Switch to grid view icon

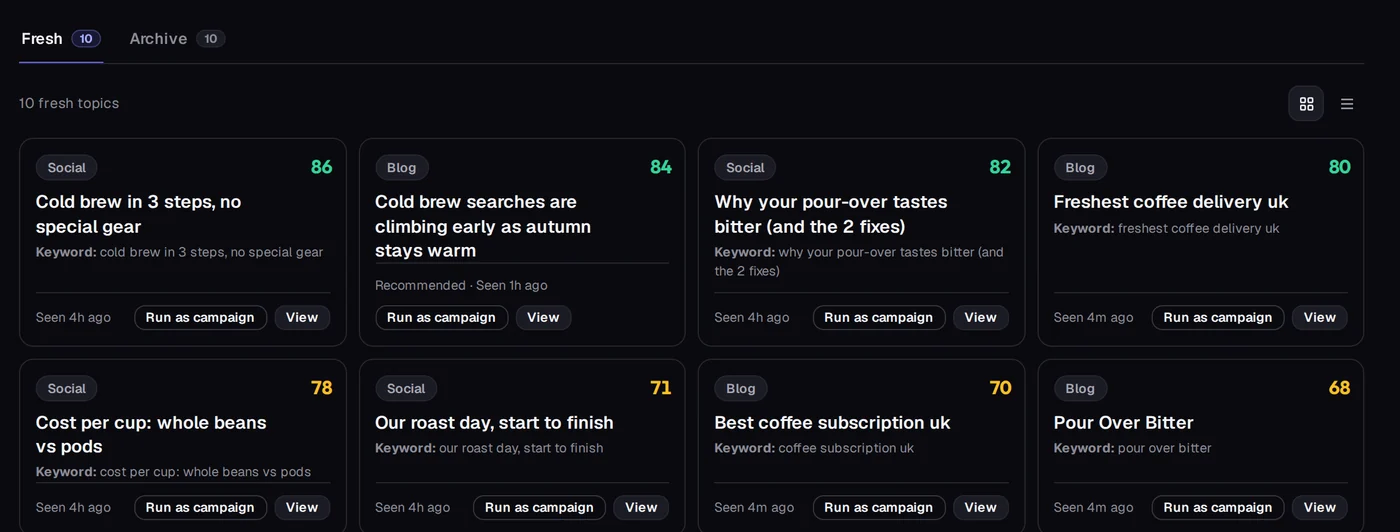1306,104
